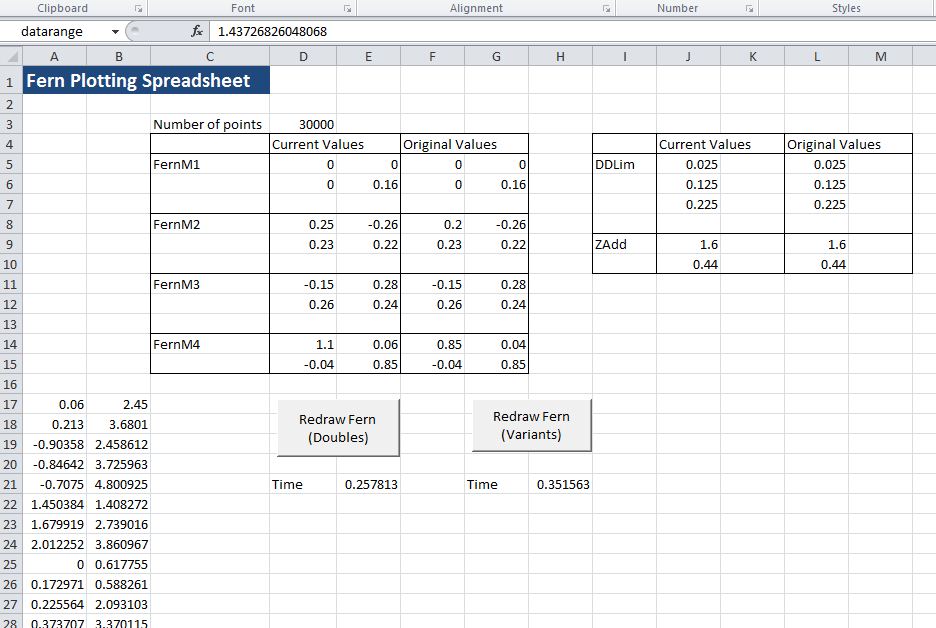Image resolution: width=936 pixels, height=628 pixels.
Task: Click the Fern Plotting Spreadsheet title cell
Action: click(x=146, y=81)
